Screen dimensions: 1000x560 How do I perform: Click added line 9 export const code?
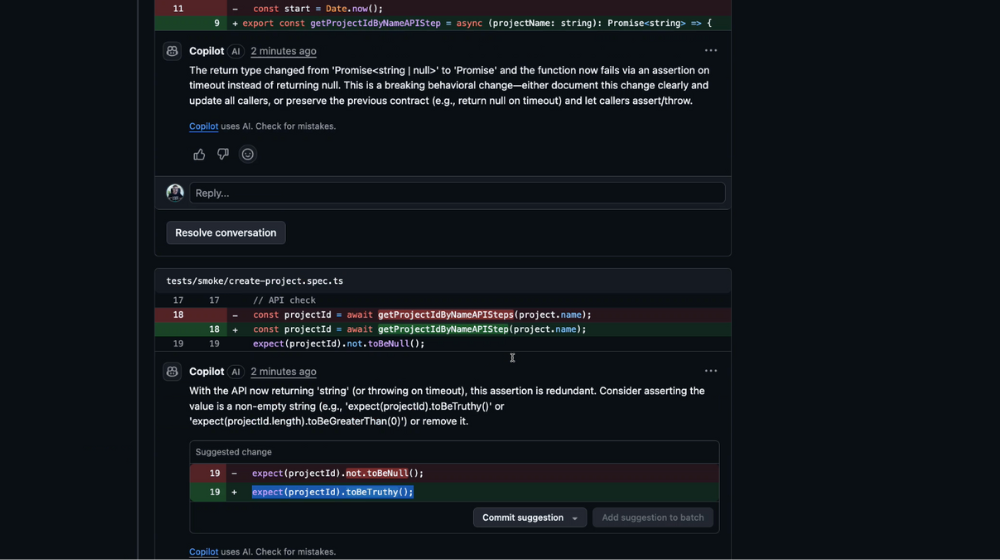476,23
